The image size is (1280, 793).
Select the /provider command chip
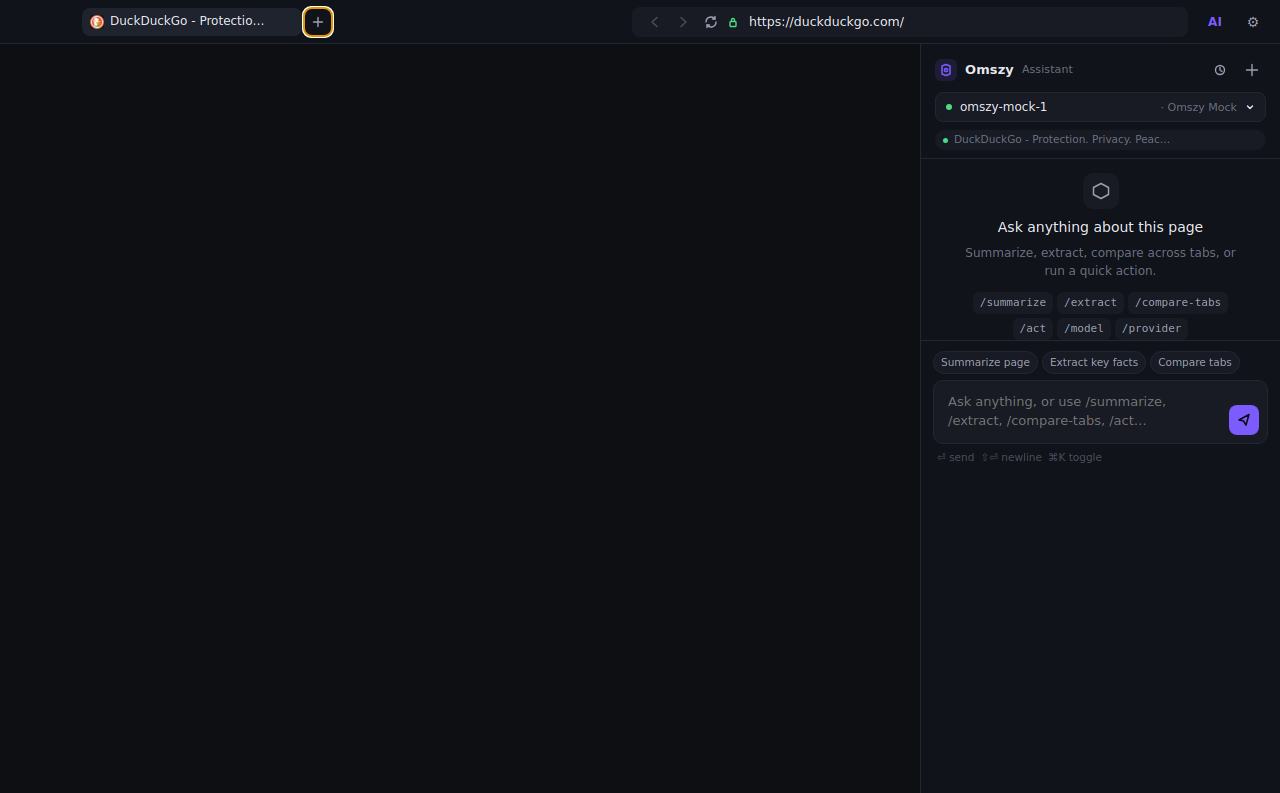click(x=1152, y=329)
